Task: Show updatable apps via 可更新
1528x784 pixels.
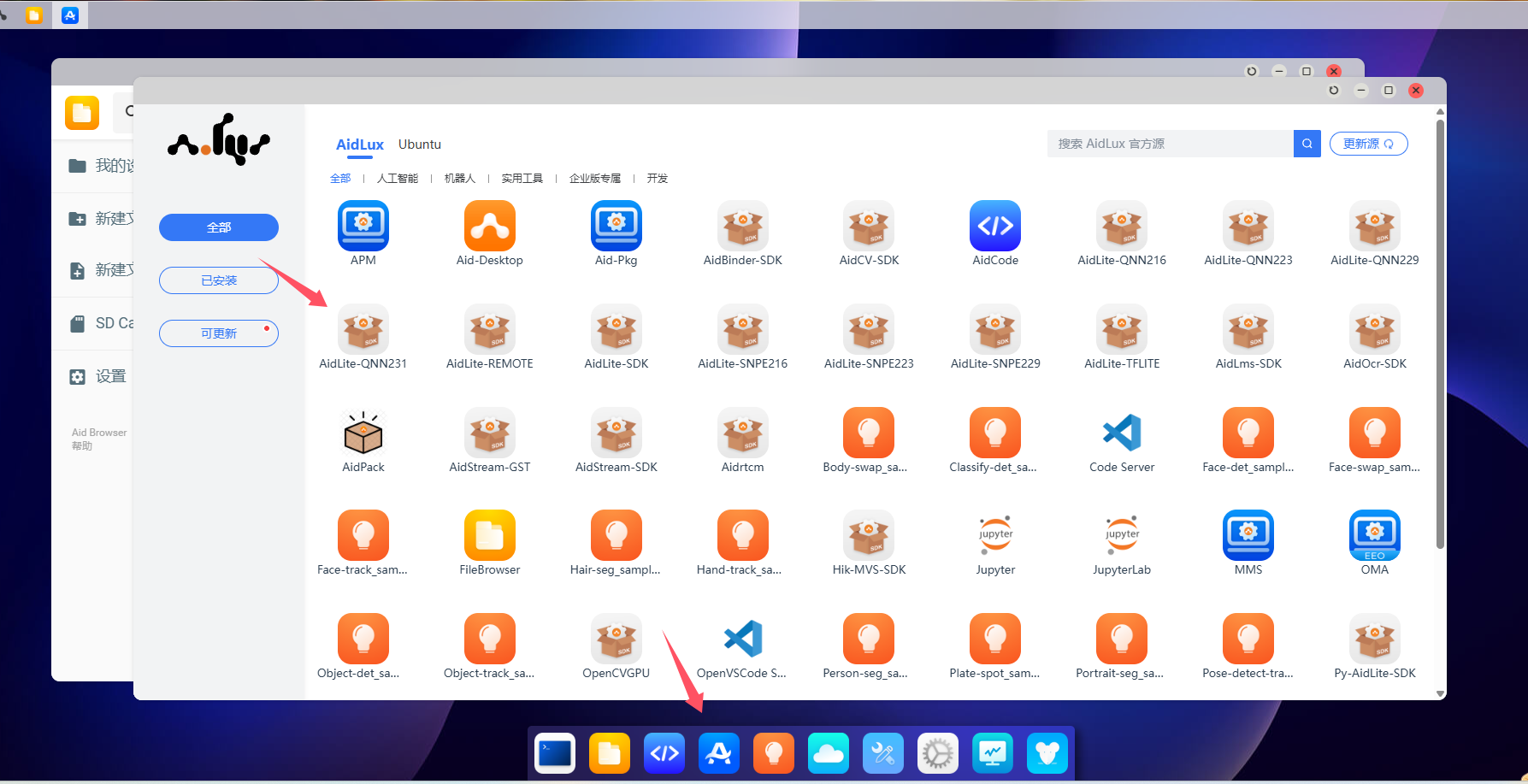Action: [x=219, y=333]
